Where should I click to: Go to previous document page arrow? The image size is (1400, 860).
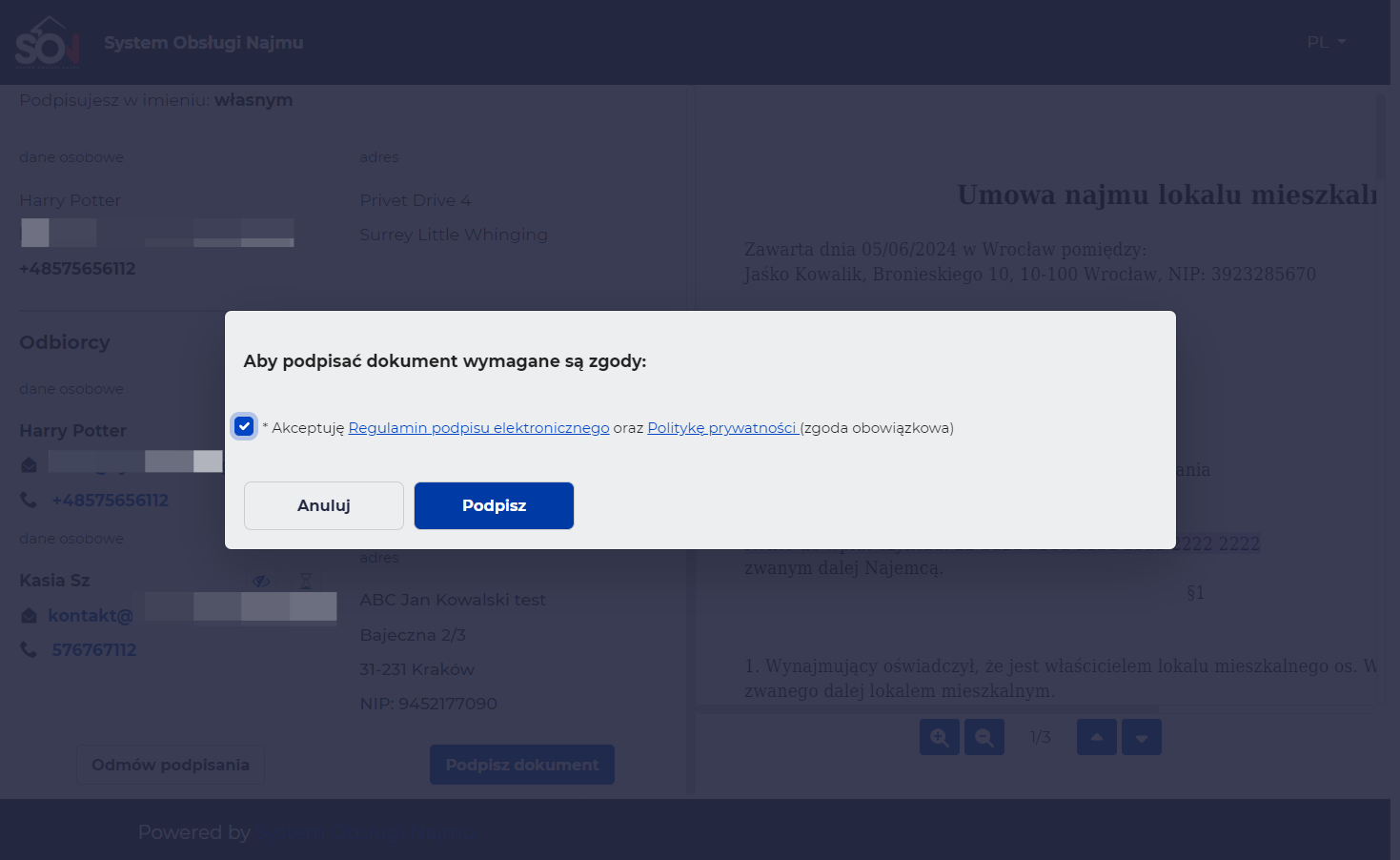click(x=1097, y=737)
